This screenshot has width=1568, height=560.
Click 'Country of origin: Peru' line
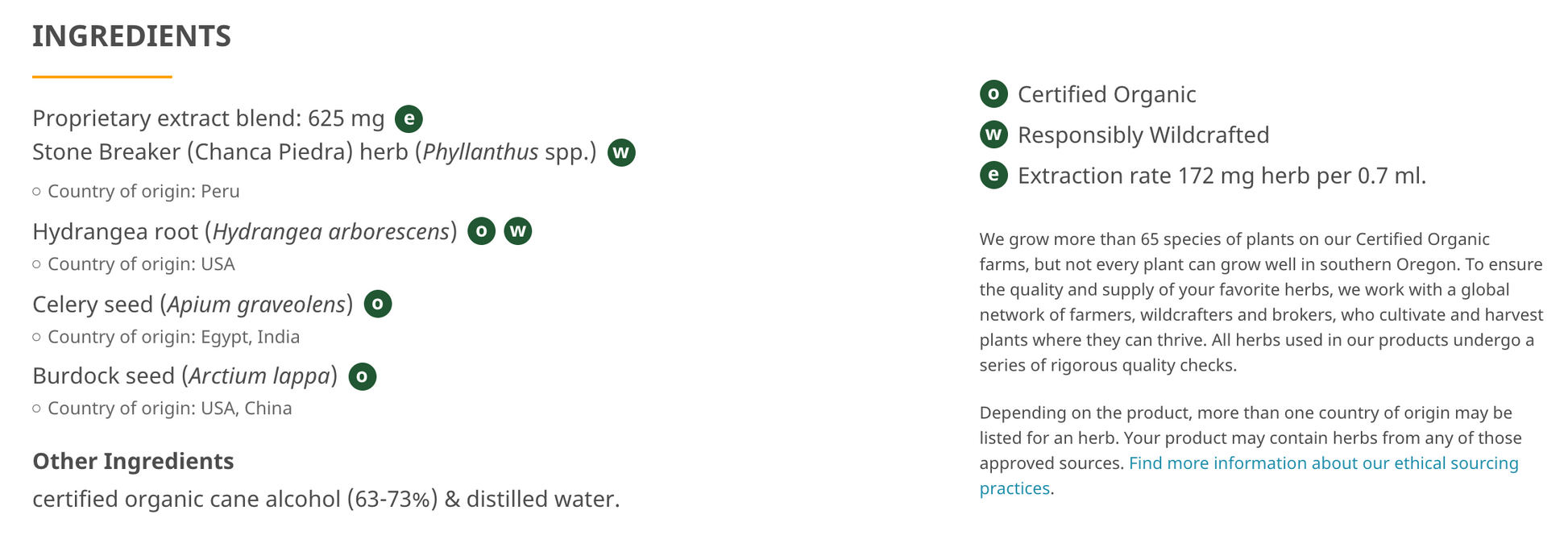coord(143,192)
